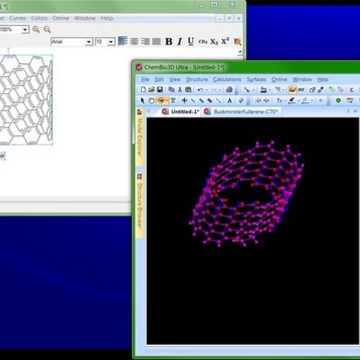This screenshot has width=360, height=360.
Task: Set left text alignment in ChemDraw
Action: point(123,41)
